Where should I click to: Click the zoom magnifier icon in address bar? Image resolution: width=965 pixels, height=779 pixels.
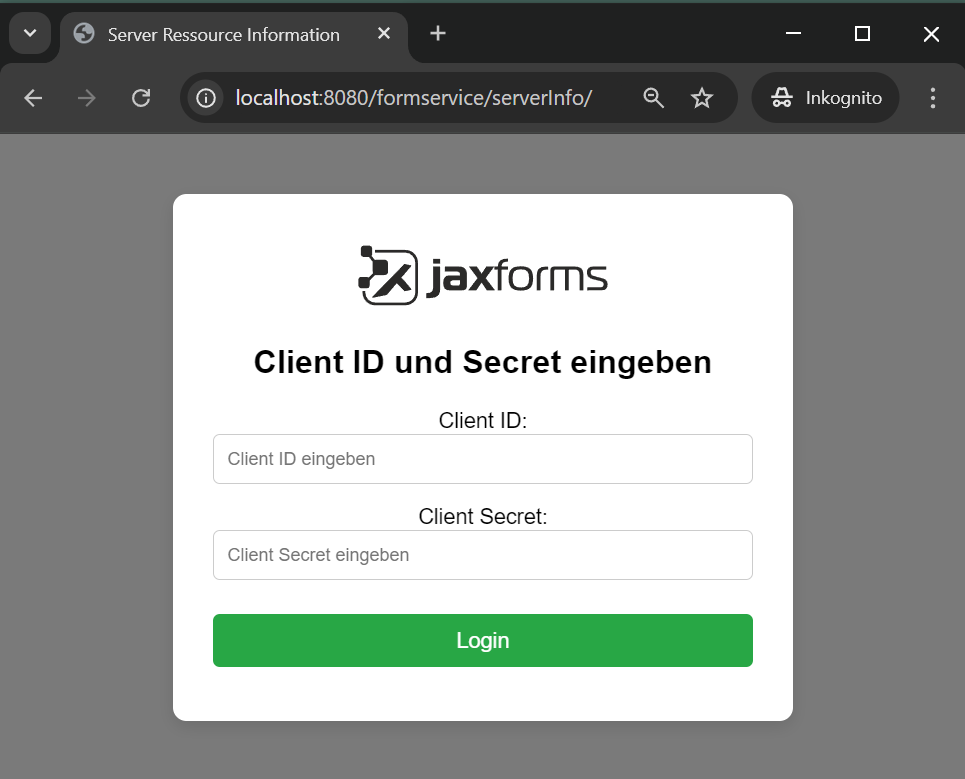654,98
